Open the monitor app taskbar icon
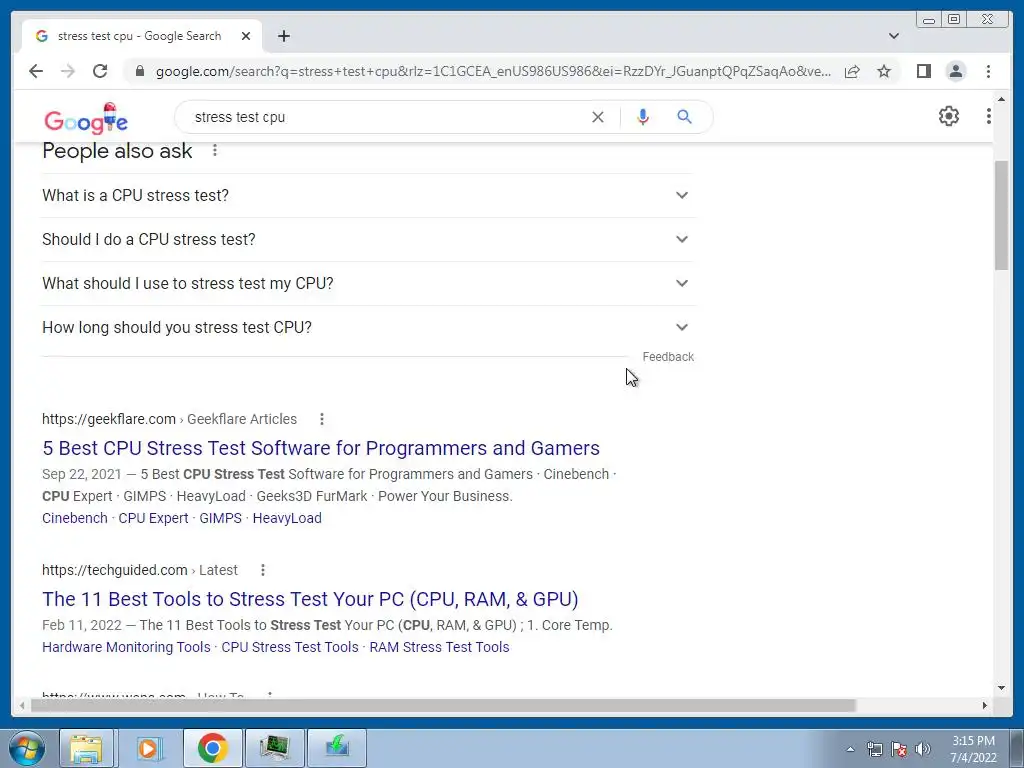 point(274,748)
